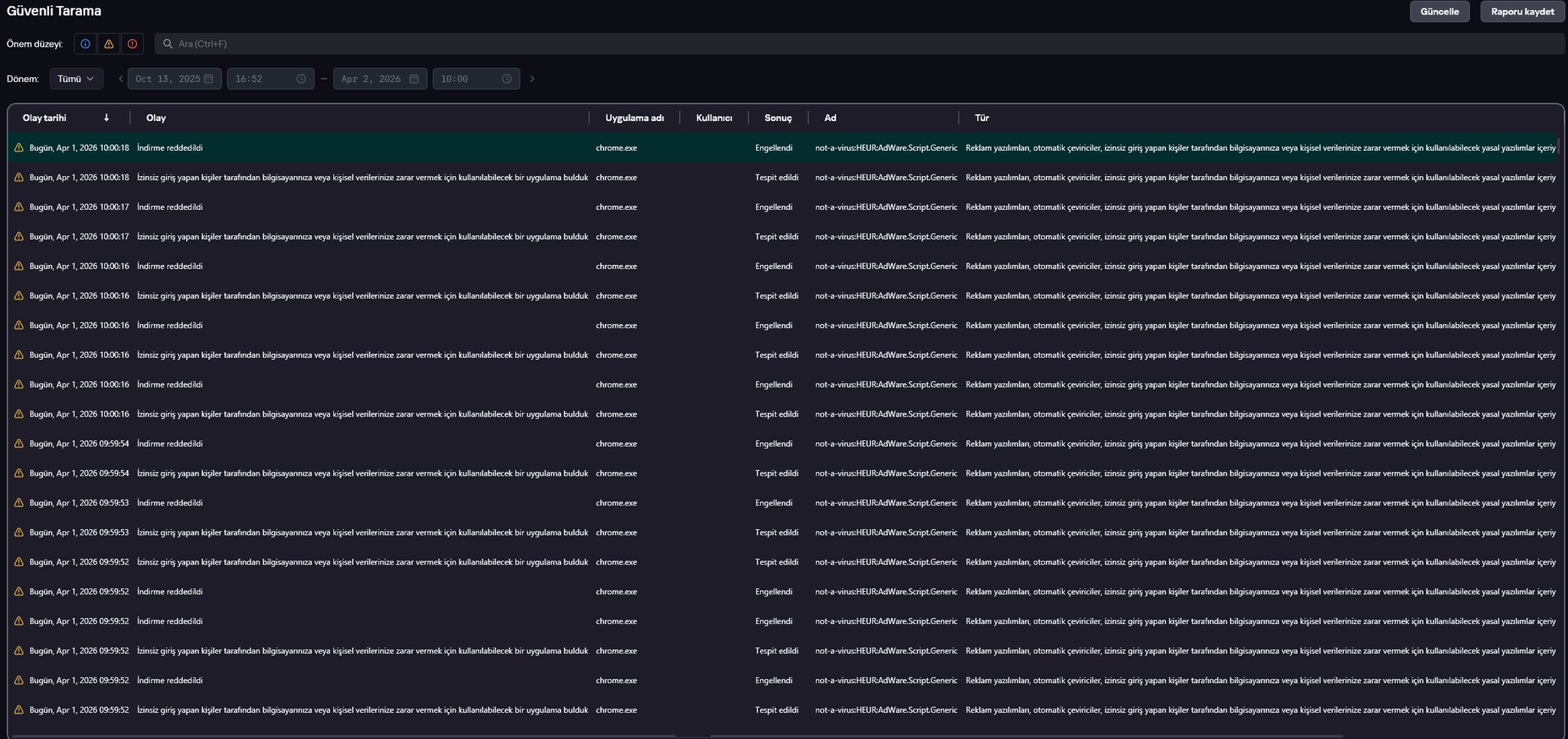1568x739 pixels.
Task: Open calendar for Oct 13, 2025 start date
Action: pyautogui.click(x=208, y=79)
